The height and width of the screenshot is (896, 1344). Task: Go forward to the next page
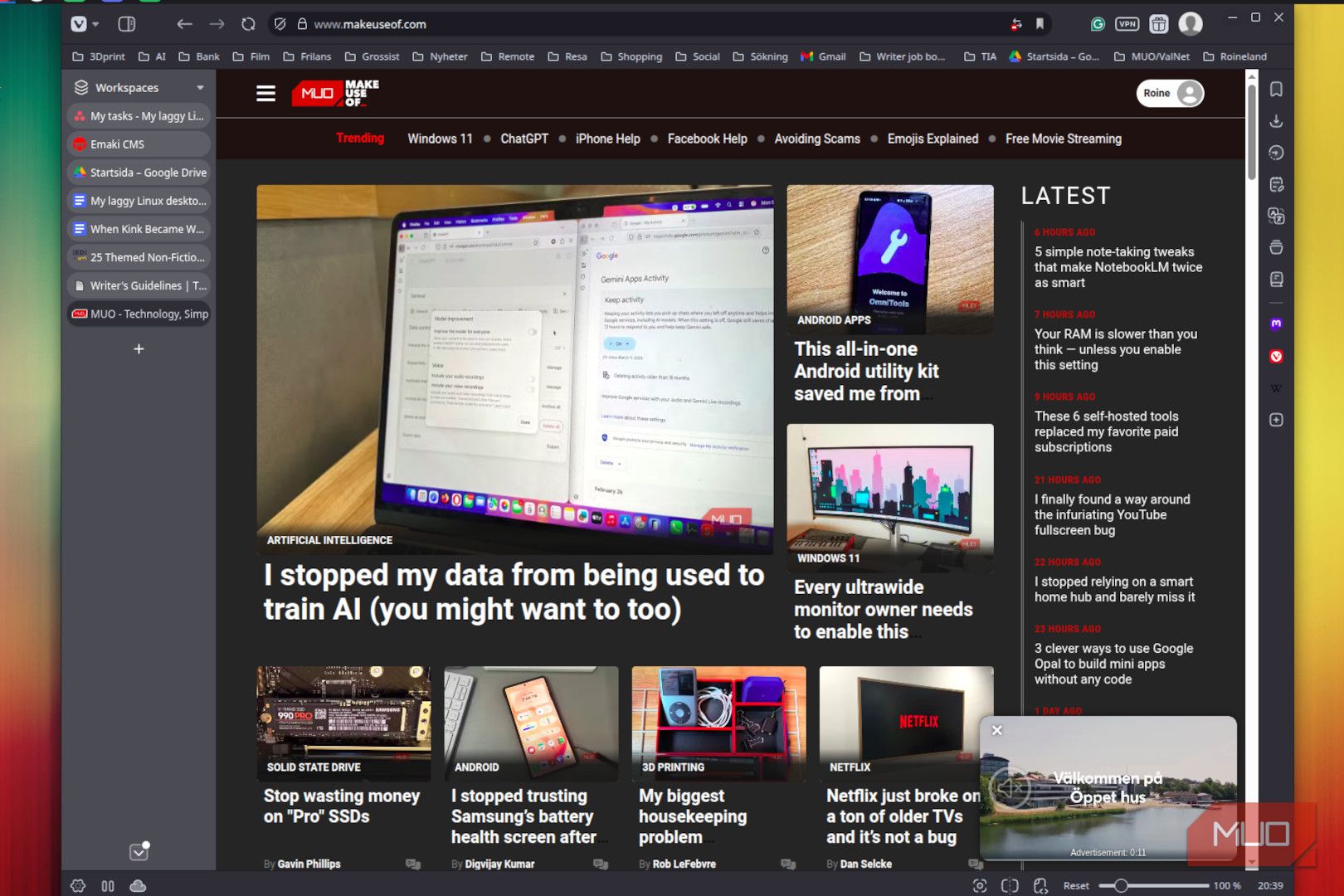pyautogui.click(x=217, y=24)
